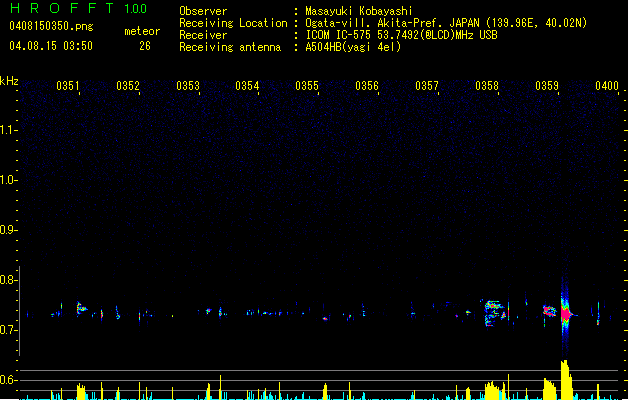The height and width of the screenshot is (400, 629).
Task: Click the large echo cluster at 0358
Action: (x=495, y=313)
